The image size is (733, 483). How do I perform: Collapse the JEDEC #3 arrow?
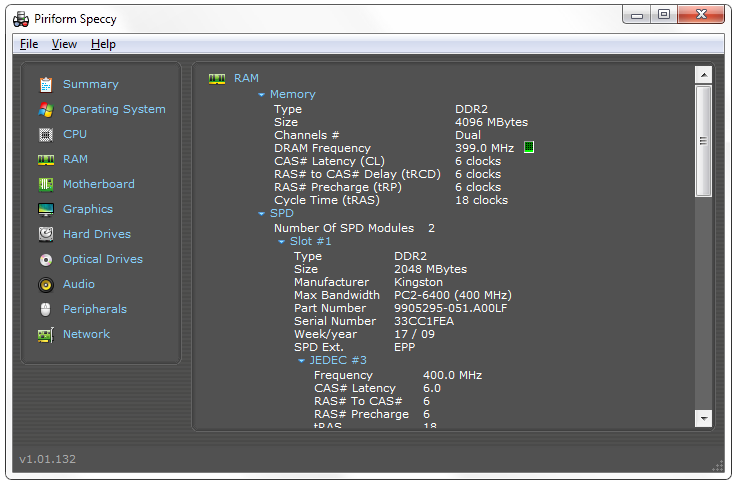[302, 360]
